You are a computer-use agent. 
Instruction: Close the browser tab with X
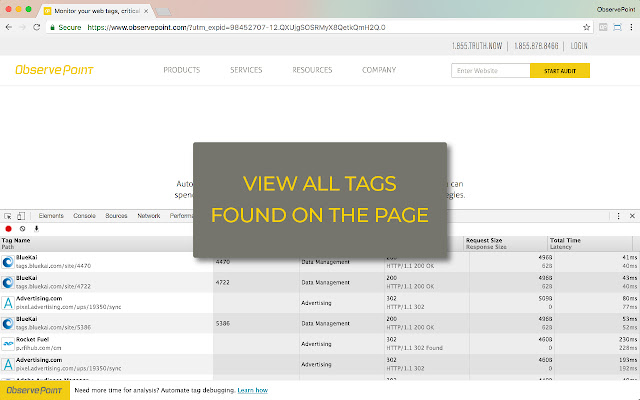tap(146, 11)
